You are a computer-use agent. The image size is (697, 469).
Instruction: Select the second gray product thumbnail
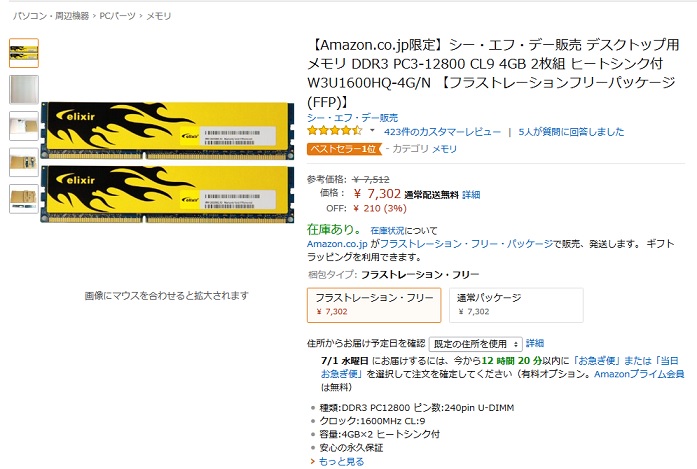coord(24,90)
